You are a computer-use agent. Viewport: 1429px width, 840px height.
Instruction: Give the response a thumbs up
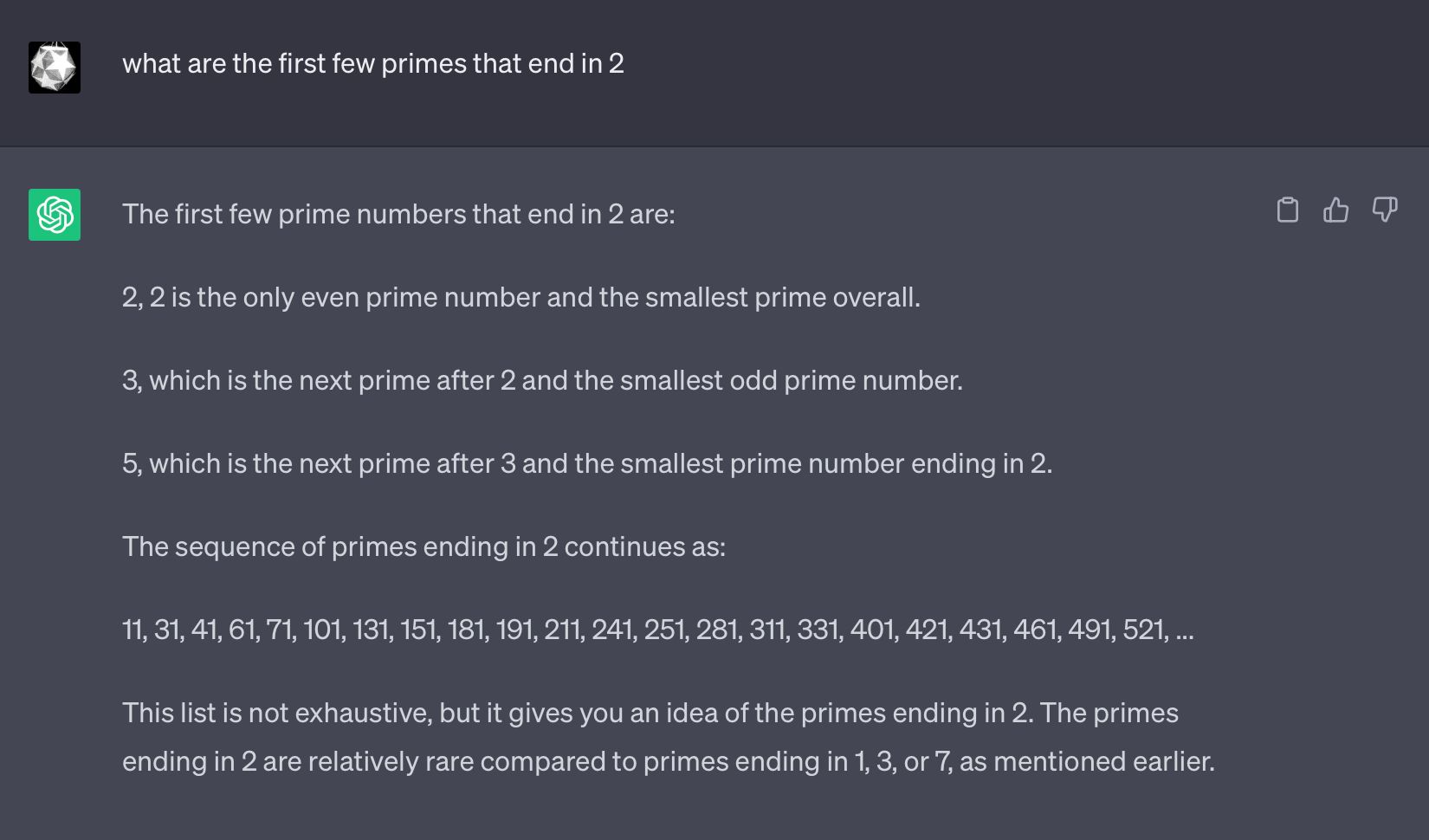coord(1336,210)
